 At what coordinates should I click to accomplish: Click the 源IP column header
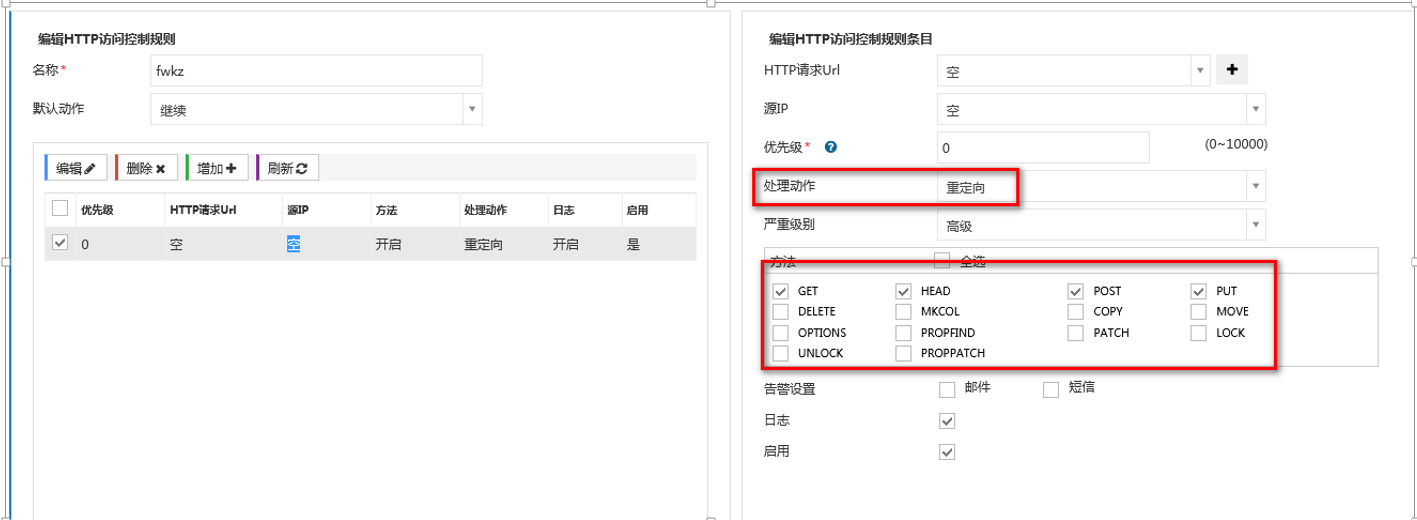(x=298, y=210)
